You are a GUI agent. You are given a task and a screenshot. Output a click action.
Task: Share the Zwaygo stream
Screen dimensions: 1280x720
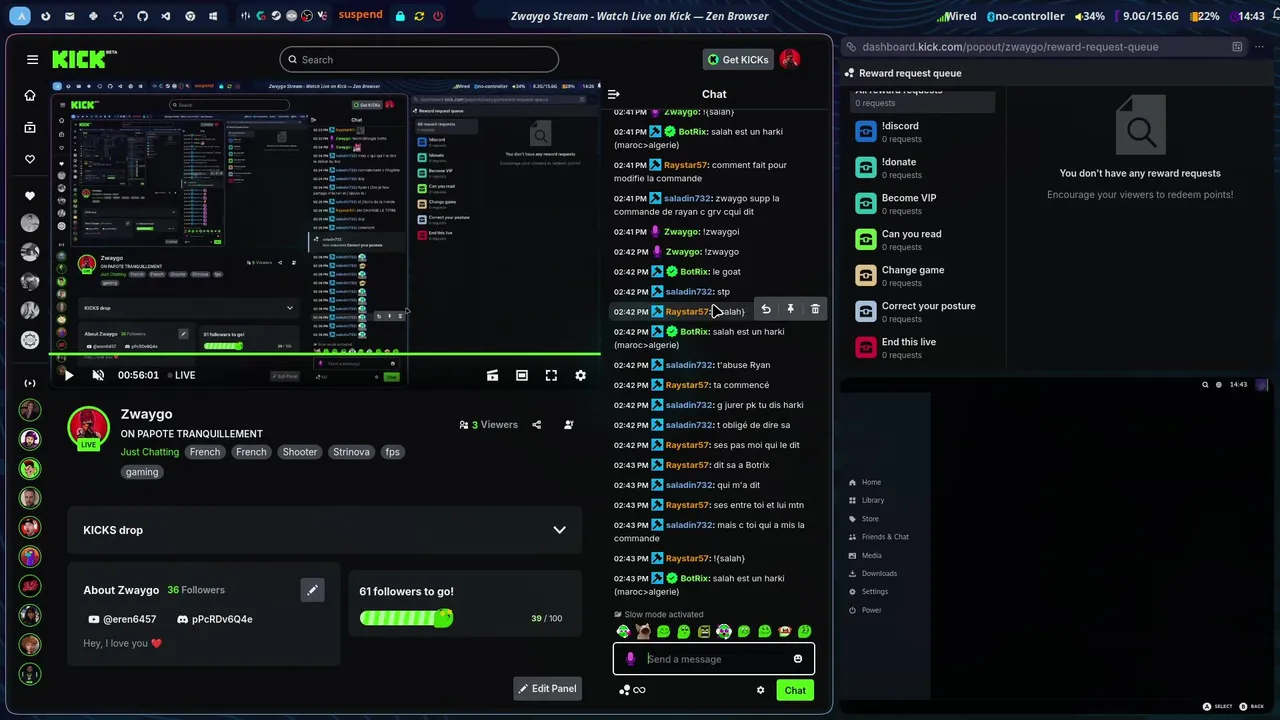(537, 425)
